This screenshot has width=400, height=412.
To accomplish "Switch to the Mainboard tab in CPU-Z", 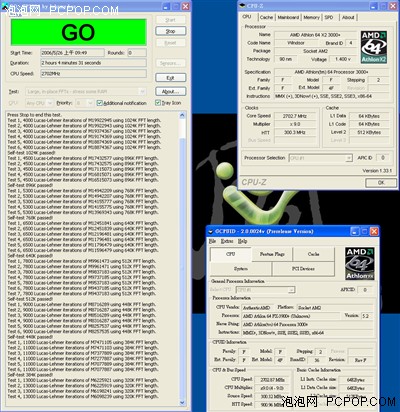I will pos(288,17).
